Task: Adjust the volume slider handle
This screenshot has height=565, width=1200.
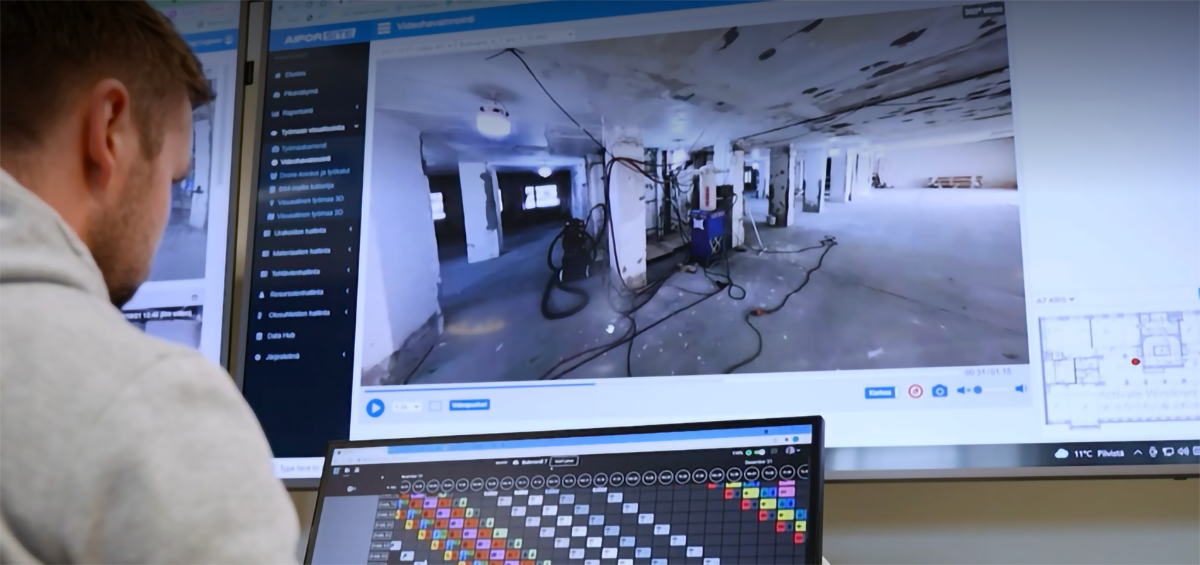Action: 977,390
